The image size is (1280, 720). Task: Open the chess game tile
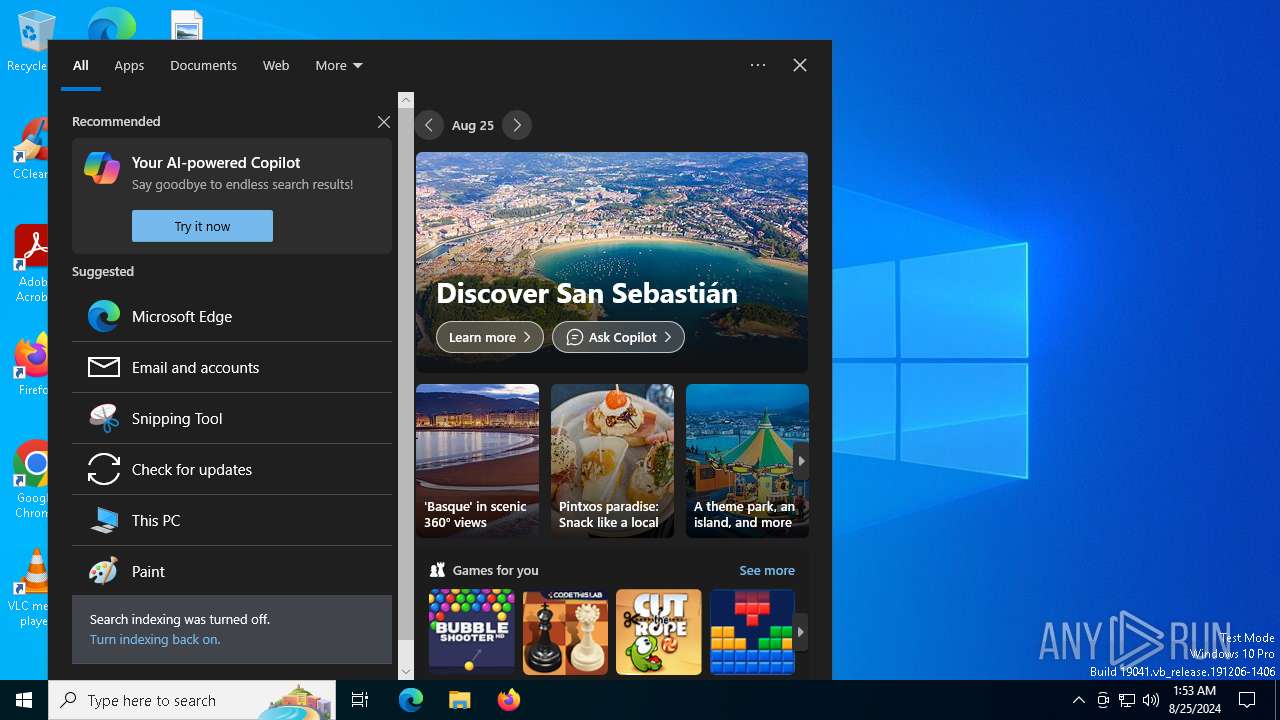(565, 632)
